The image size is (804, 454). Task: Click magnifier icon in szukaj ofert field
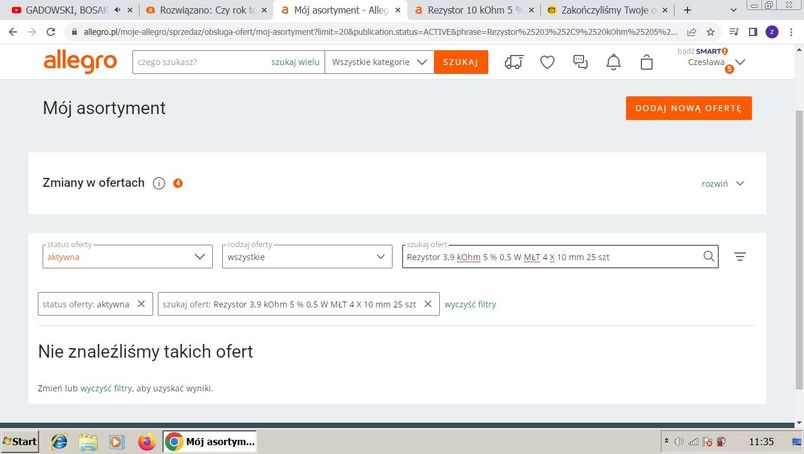click(709, 257)
